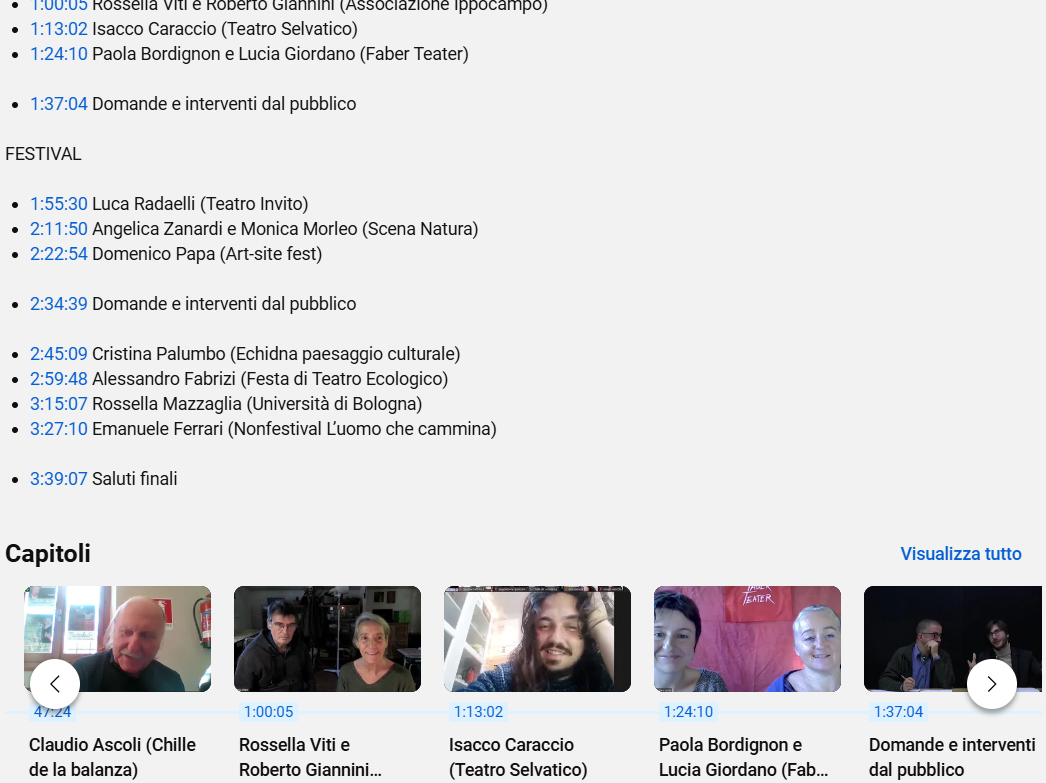Open timestamp 2:11:50 for Scena Natura
Screen dimensions: 1046x783
click(x=59, y=229)
